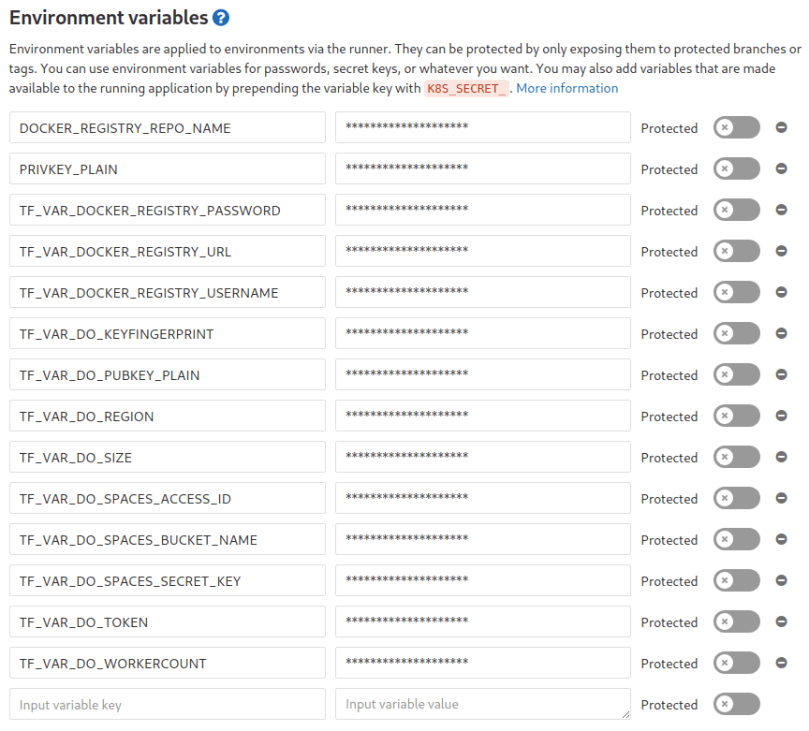Click the Input variable value field
The image size is (809, 731).
[482, 704]
